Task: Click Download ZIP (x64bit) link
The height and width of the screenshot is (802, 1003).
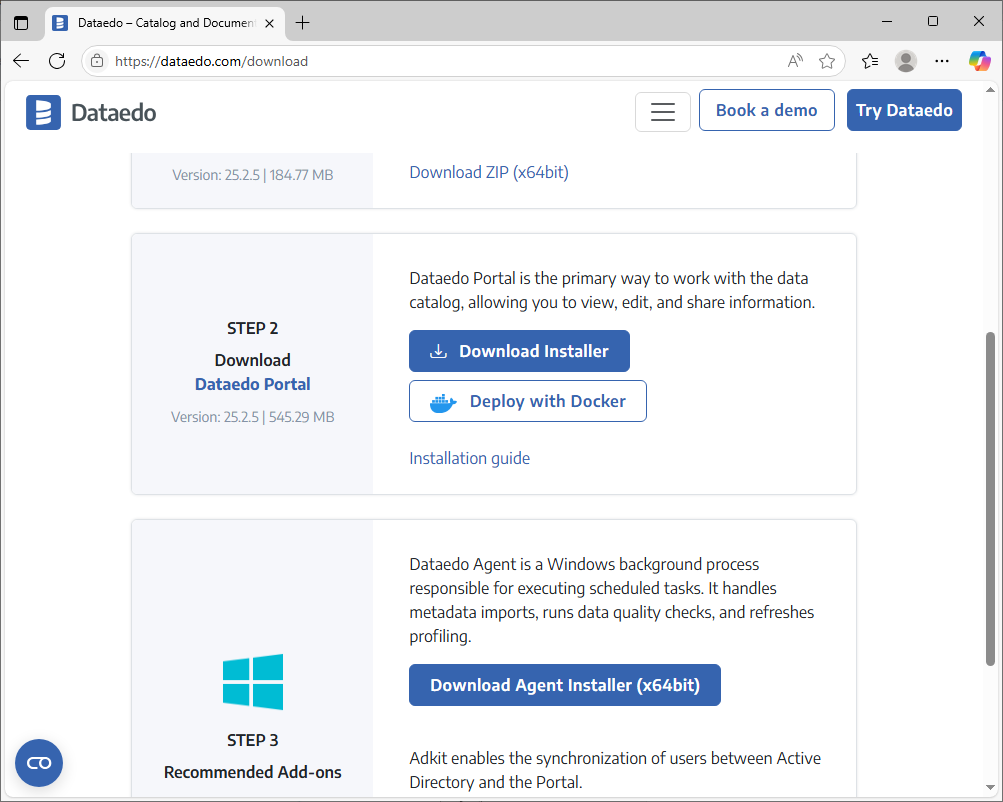Action: [x=489, y=172]
